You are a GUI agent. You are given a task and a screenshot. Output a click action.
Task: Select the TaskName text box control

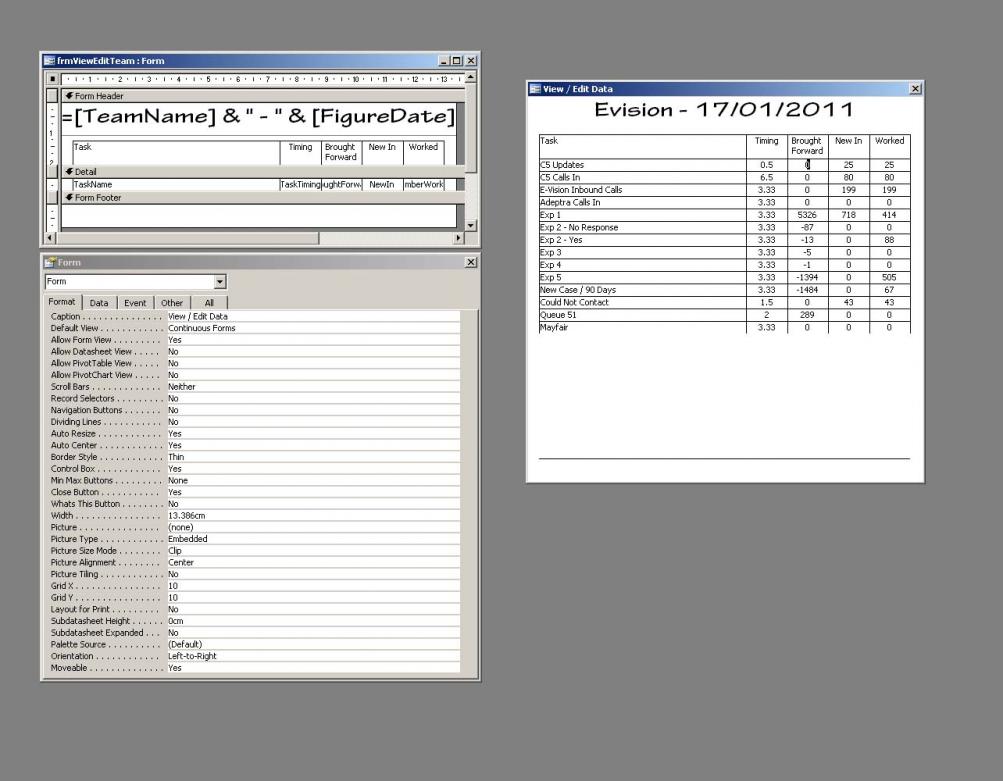click(176, 185)
